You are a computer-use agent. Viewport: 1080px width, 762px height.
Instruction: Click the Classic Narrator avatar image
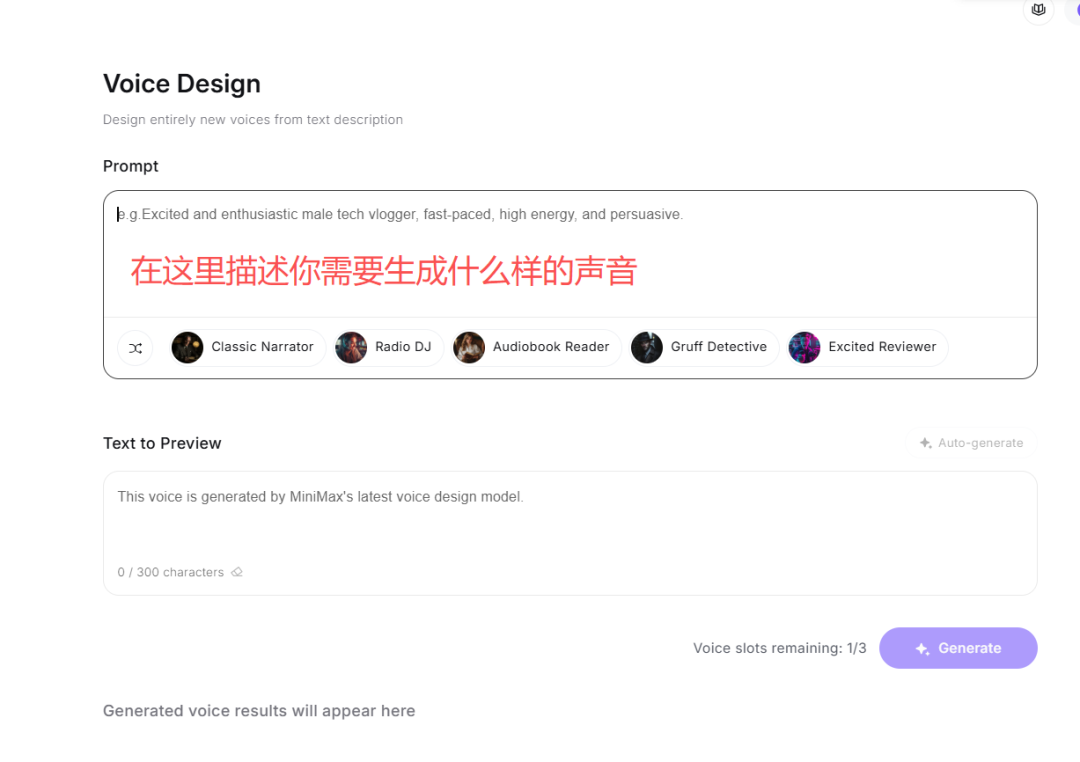point(187,347)
